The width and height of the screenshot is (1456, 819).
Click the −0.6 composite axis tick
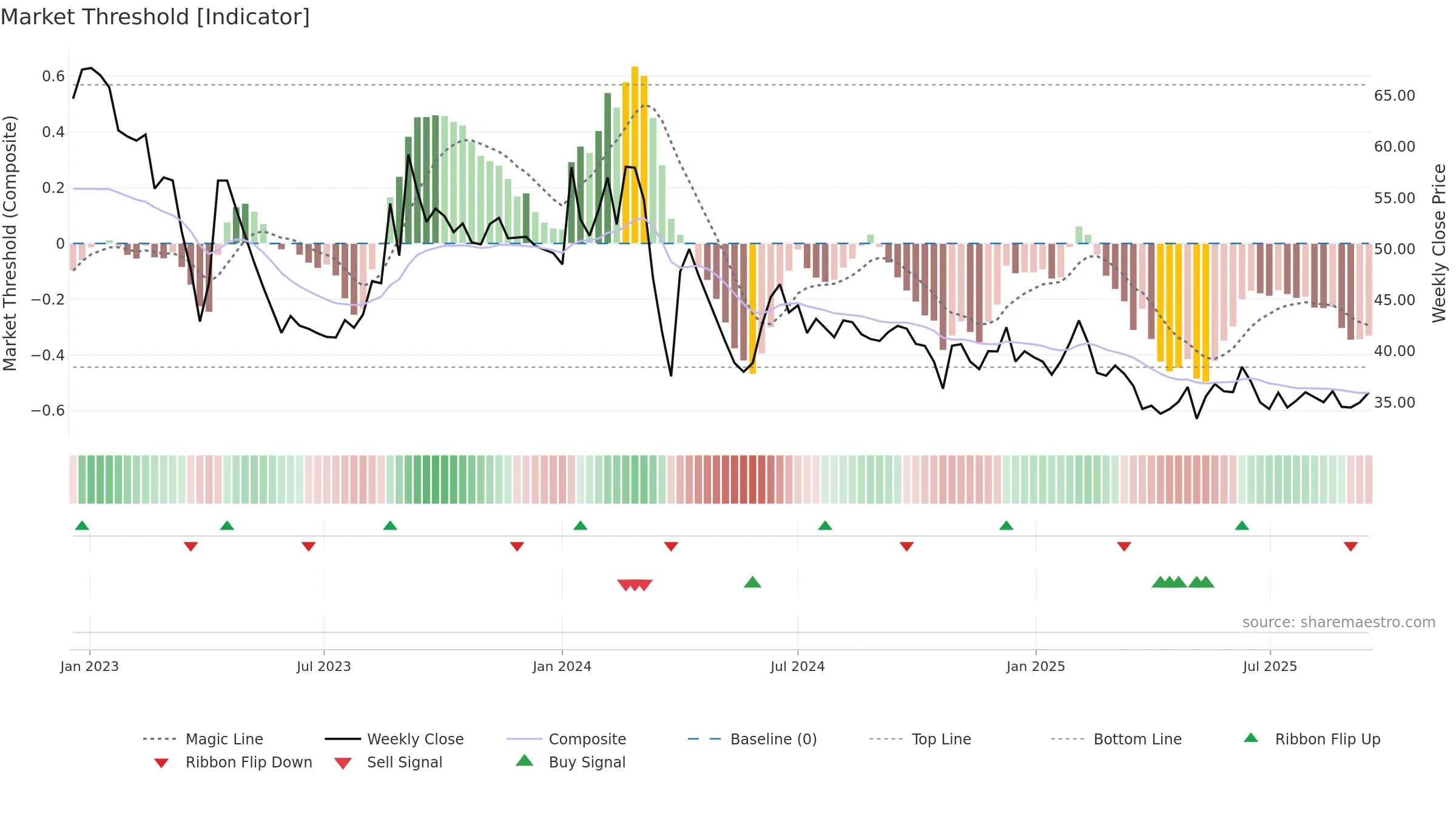click(x=48, y=411)
